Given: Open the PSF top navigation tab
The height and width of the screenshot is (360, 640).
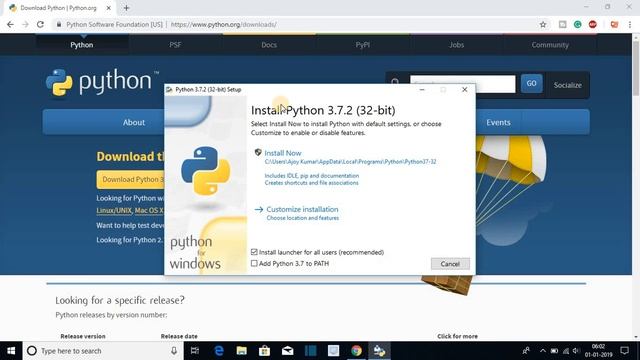Looking at the screenshot, I should click(x=175, y=45).
